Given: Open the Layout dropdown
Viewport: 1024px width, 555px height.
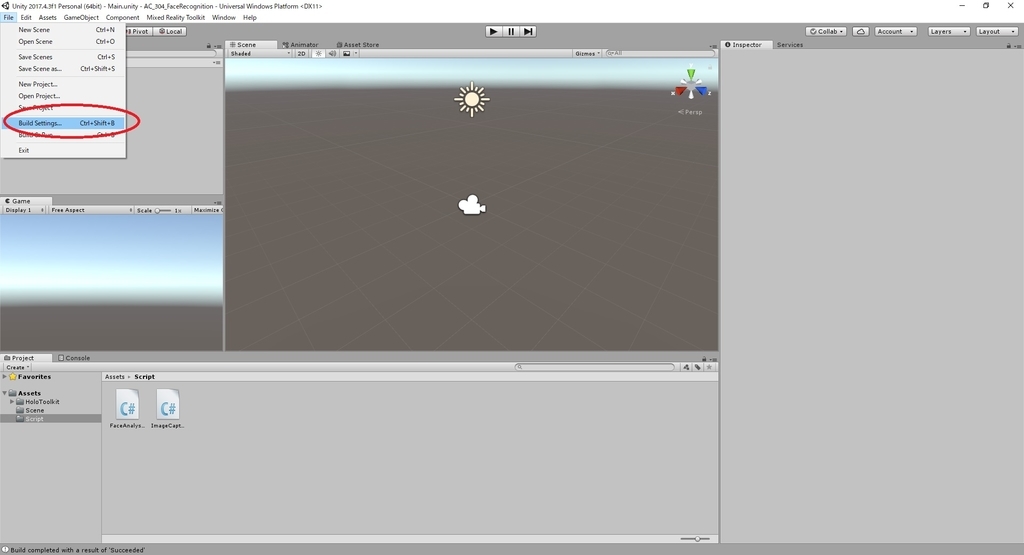Looking at the screenshot, I should click(x=997, y=31).
